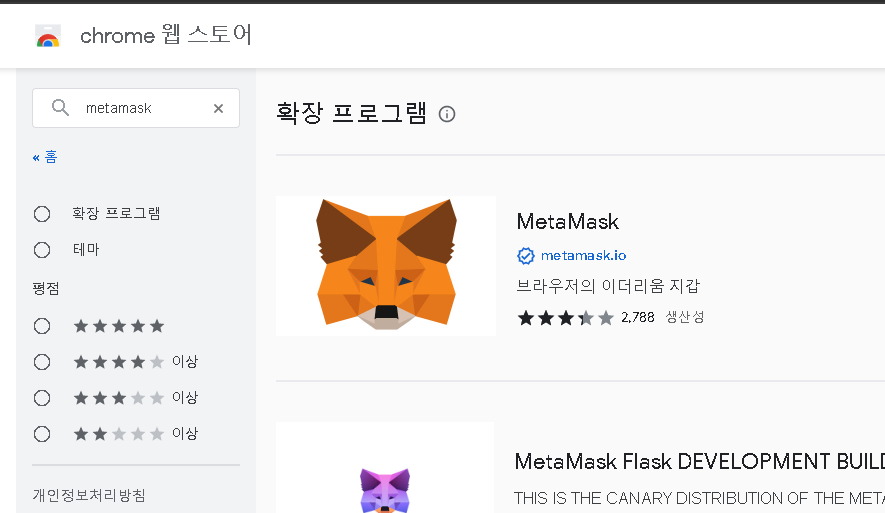This screenshot has height=513, width=885.
Task: Click the 평점 section label
Action: coord(46,289)
